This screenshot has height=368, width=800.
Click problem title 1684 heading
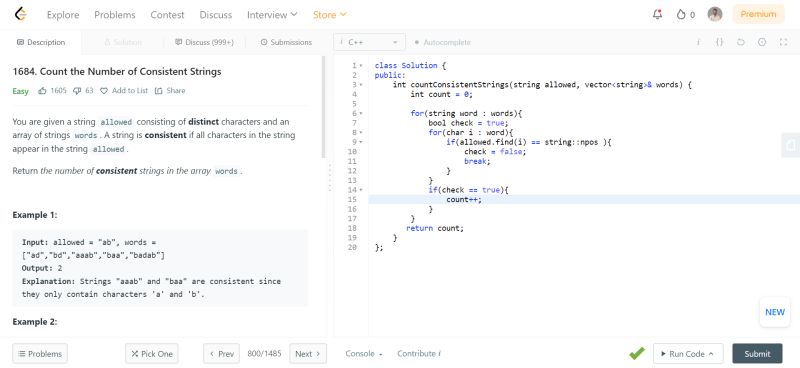click(x=117, y=71)
